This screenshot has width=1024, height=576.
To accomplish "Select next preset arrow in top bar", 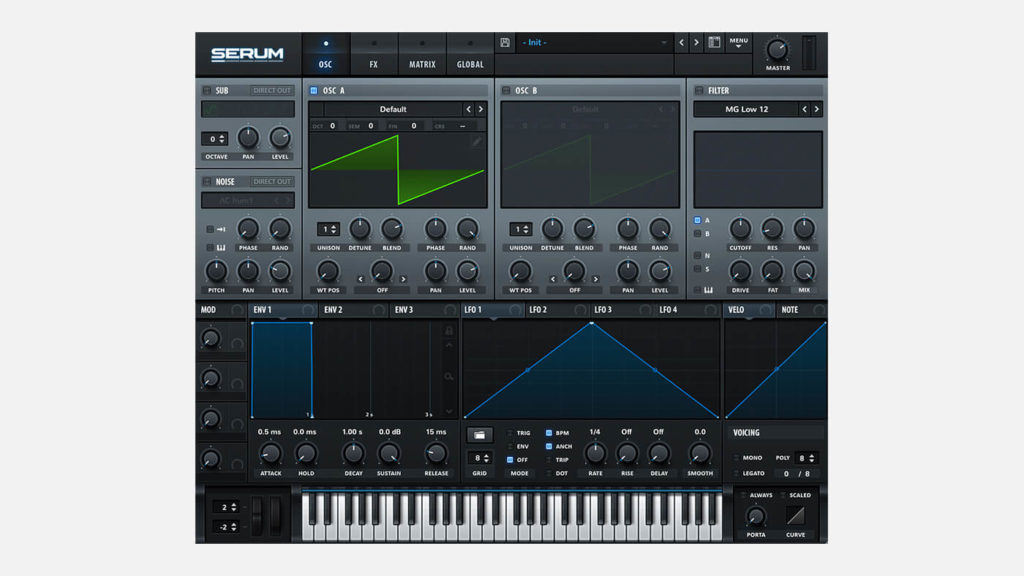I will point(696,42).
